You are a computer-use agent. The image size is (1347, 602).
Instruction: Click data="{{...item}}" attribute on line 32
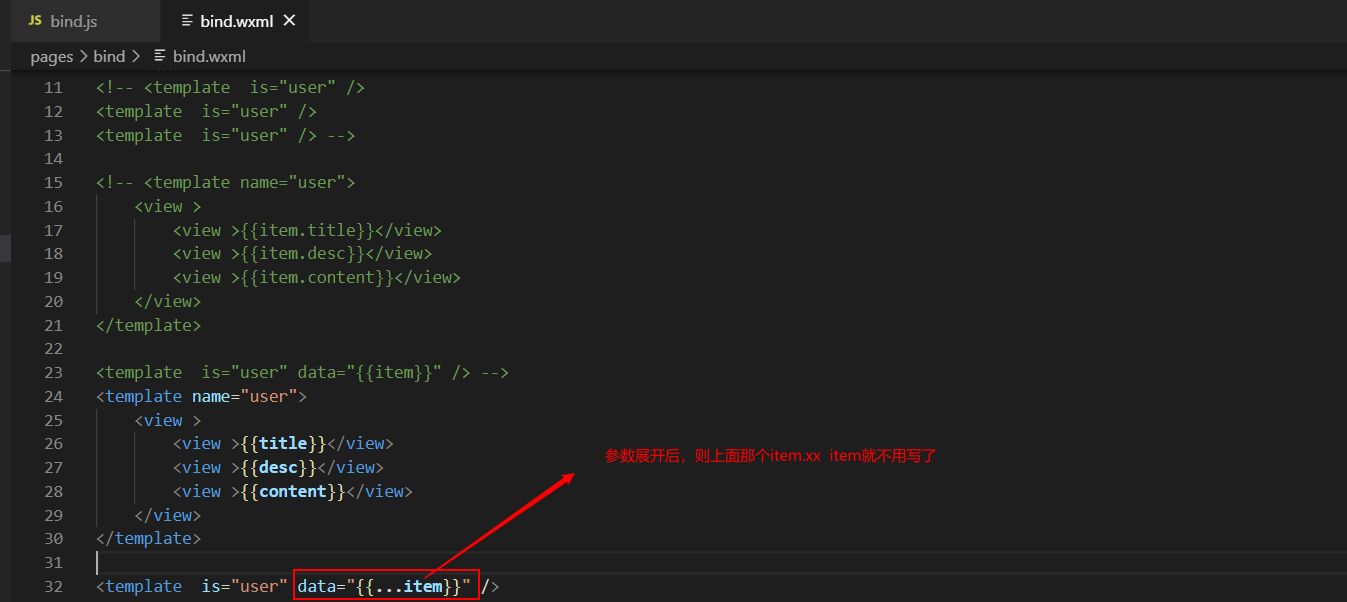tap(383, 587)
